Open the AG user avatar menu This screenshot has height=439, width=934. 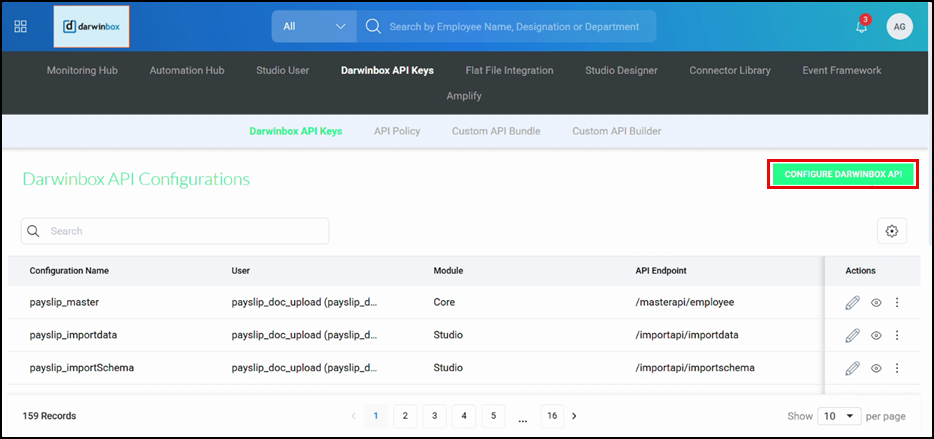[899, 27]
